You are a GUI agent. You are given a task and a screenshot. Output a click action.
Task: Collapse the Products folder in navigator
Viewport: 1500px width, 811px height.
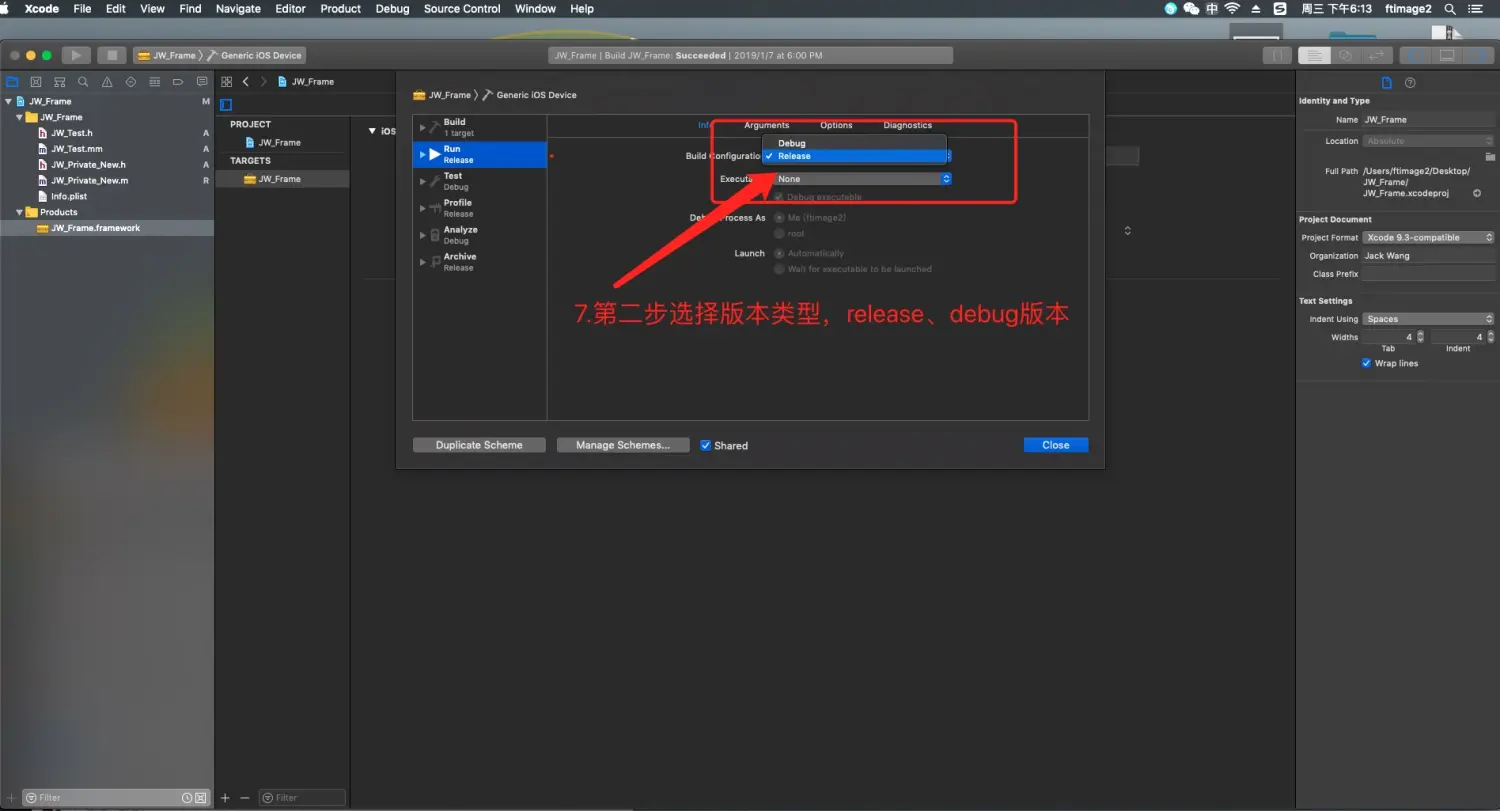tap(20, 212)
